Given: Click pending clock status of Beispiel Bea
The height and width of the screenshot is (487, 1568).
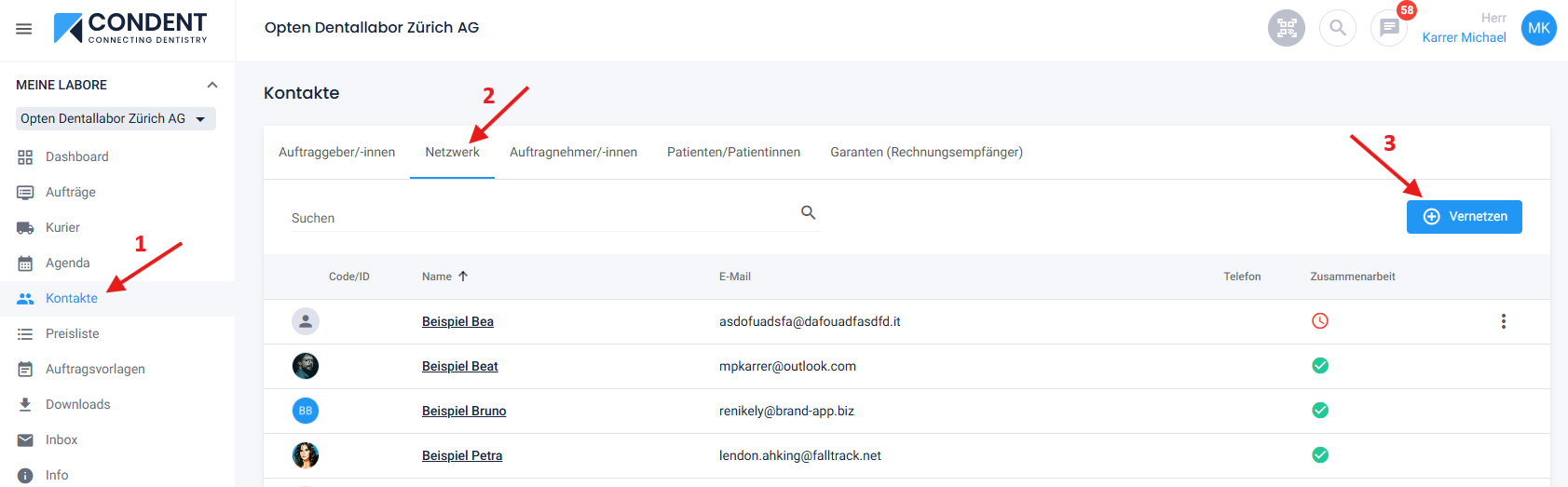Looking at the screenshot, I should (1320, 321).
